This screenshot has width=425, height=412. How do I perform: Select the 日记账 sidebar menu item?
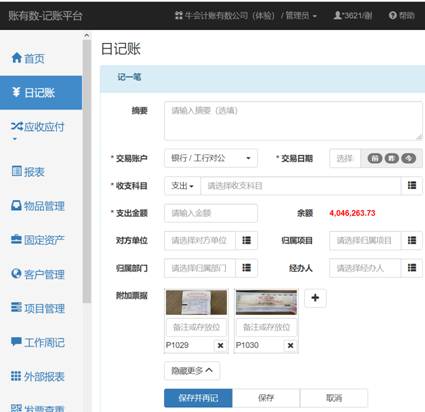(x=41, y=93)
